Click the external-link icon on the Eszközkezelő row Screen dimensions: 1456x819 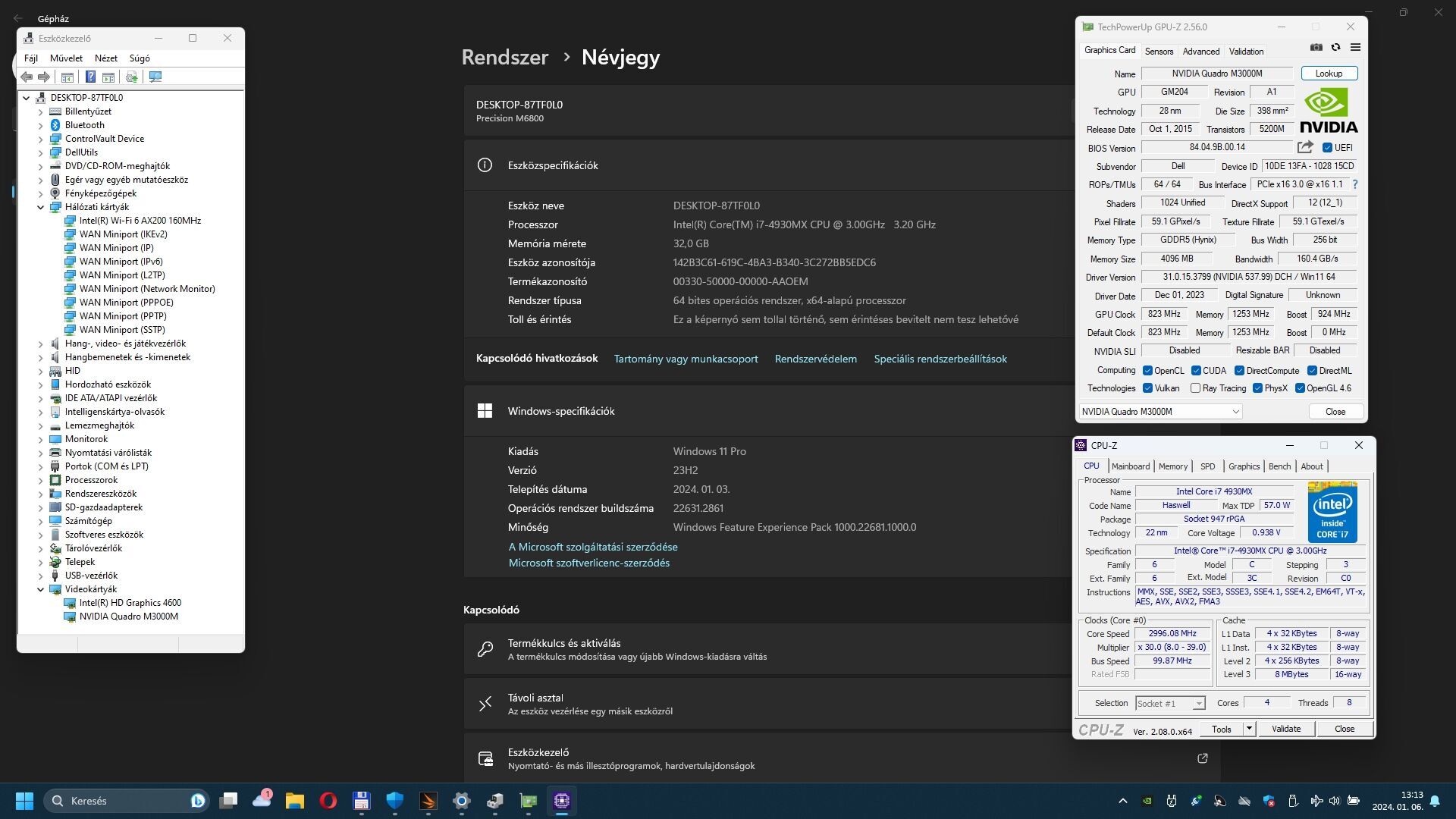[x=1202, y=758]
